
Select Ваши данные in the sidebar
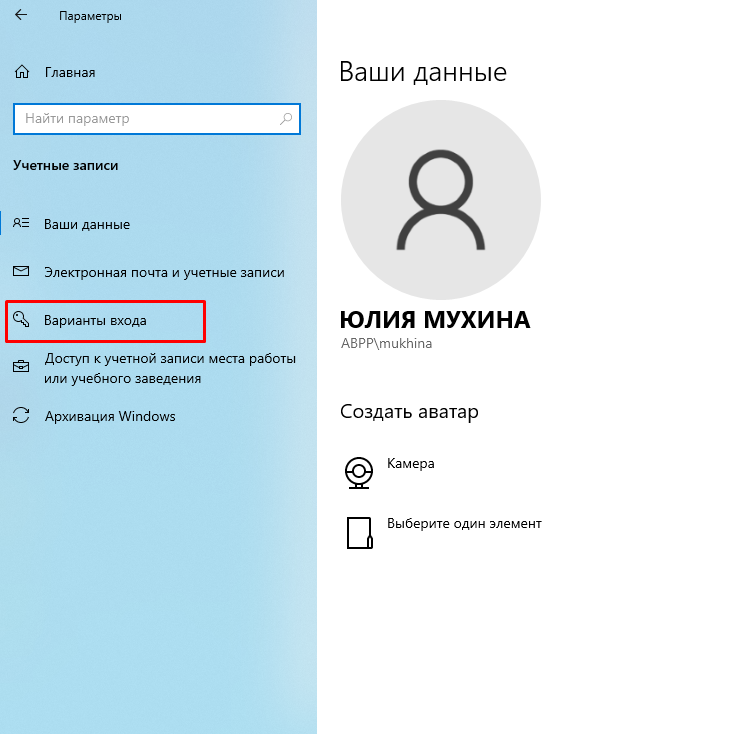click(x=87, y=224)
